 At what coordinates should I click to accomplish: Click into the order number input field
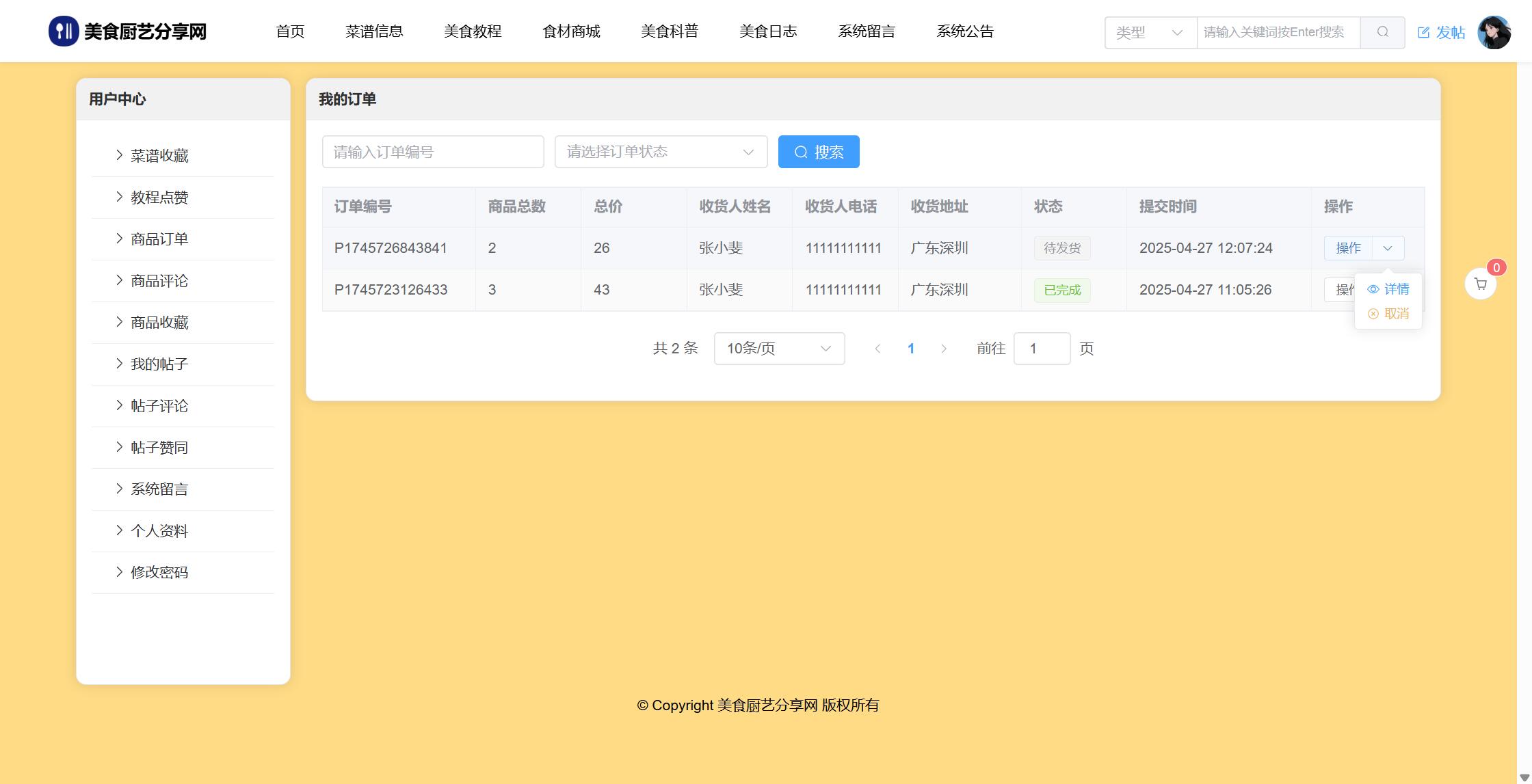[x=433, y=152]
